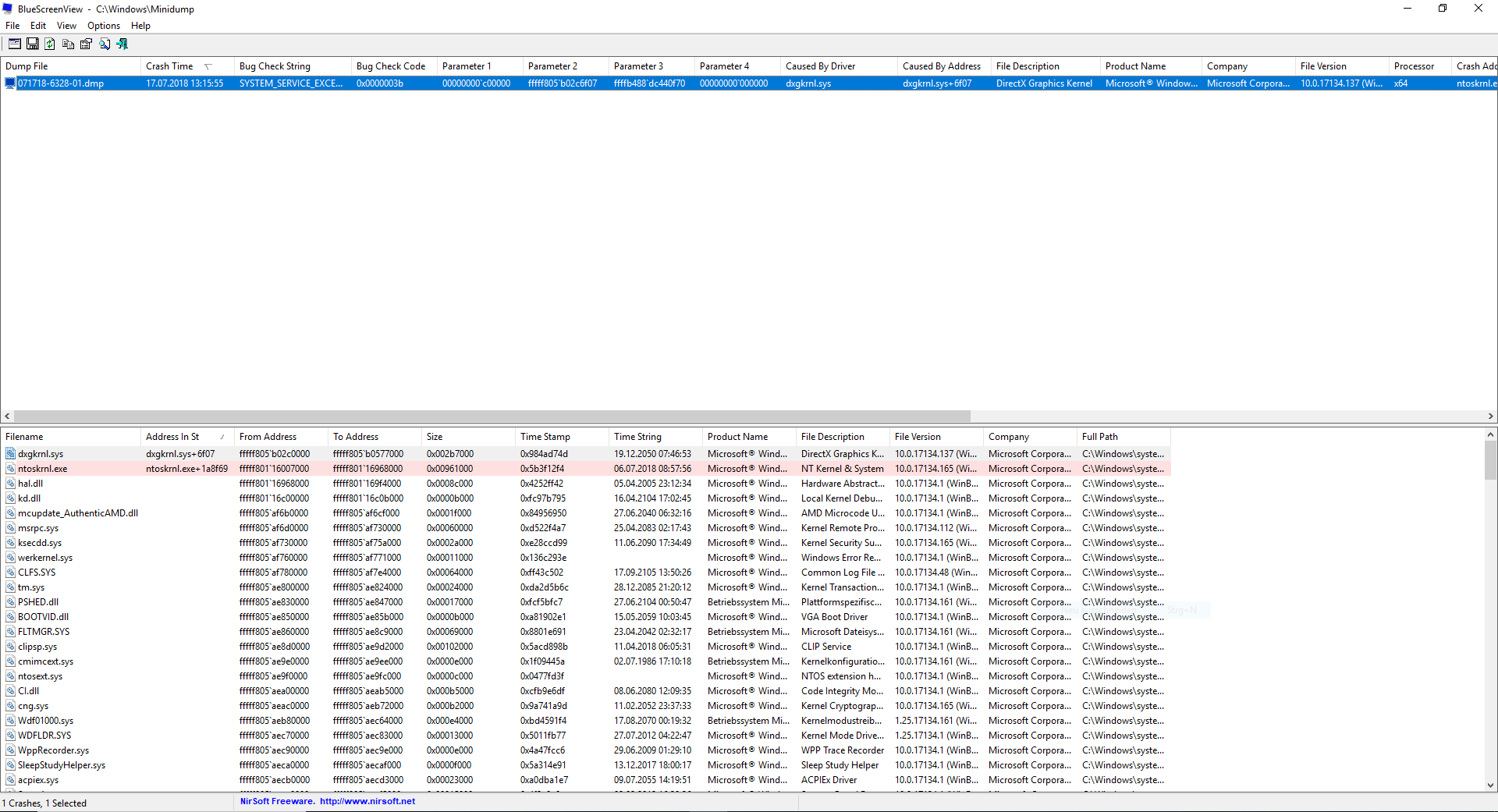Screen dimensions: 1498x812
Task: Click the file icon beside BOOTVID.dll
Action: click(x=11, y=617)
